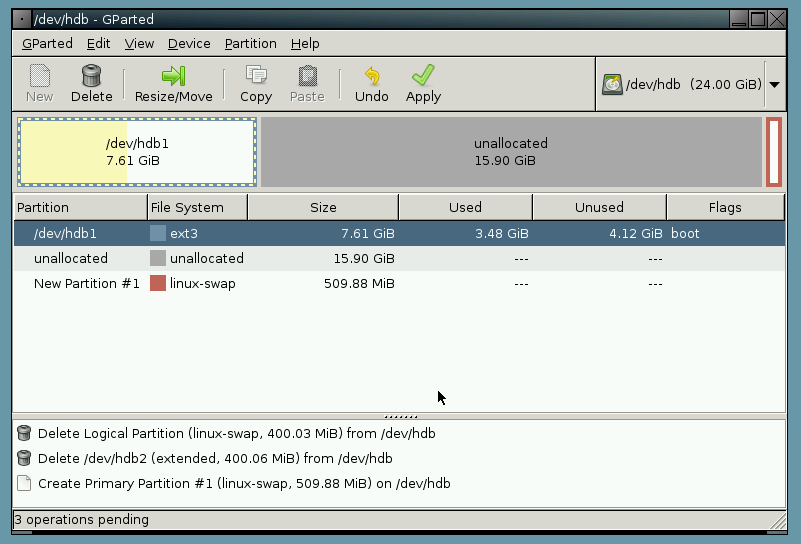
Task: Click the Undo yellow arrow icon
Action: tap(372, 76)
